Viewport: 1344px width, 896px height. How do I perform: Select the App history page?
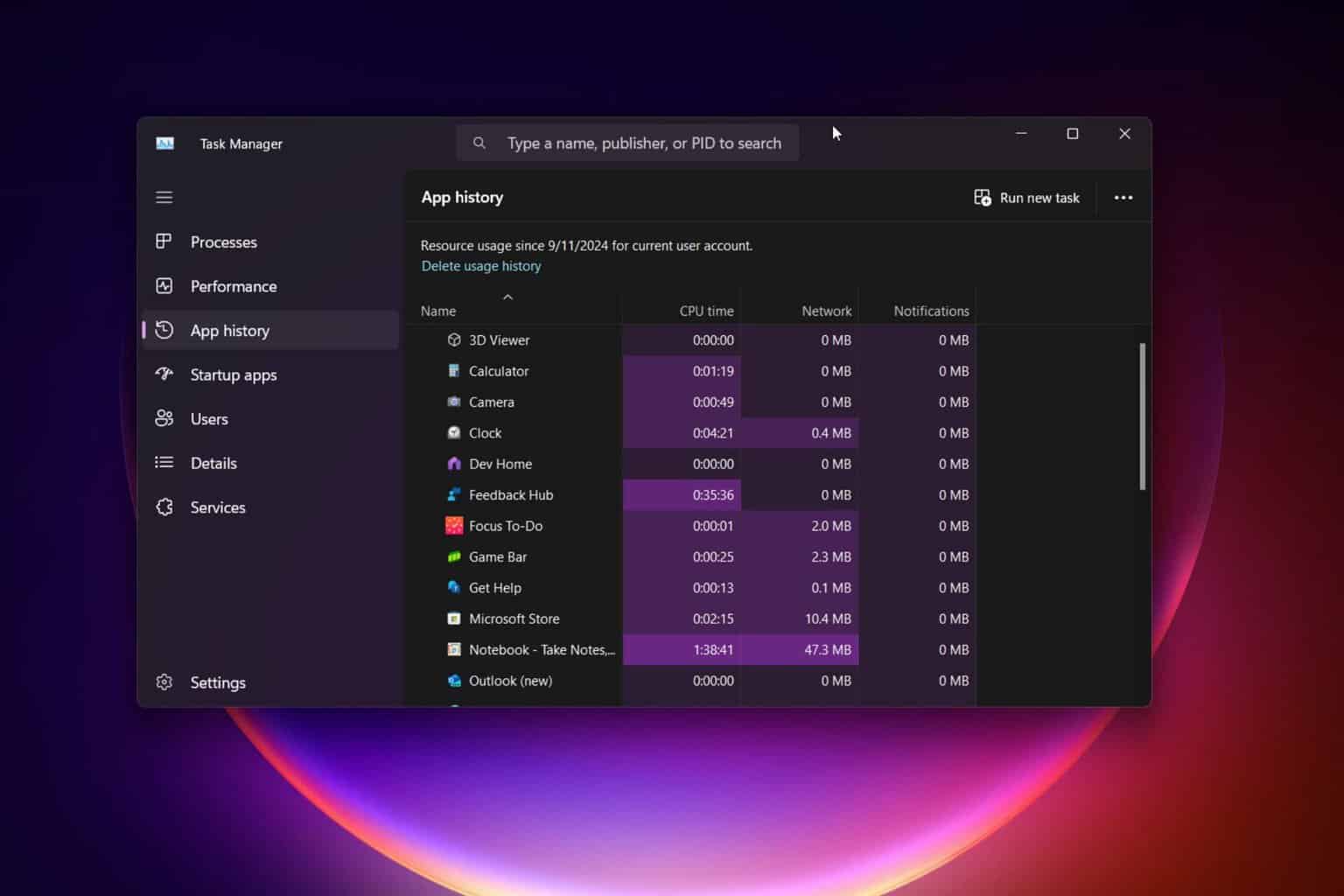[x=270, y=330]
